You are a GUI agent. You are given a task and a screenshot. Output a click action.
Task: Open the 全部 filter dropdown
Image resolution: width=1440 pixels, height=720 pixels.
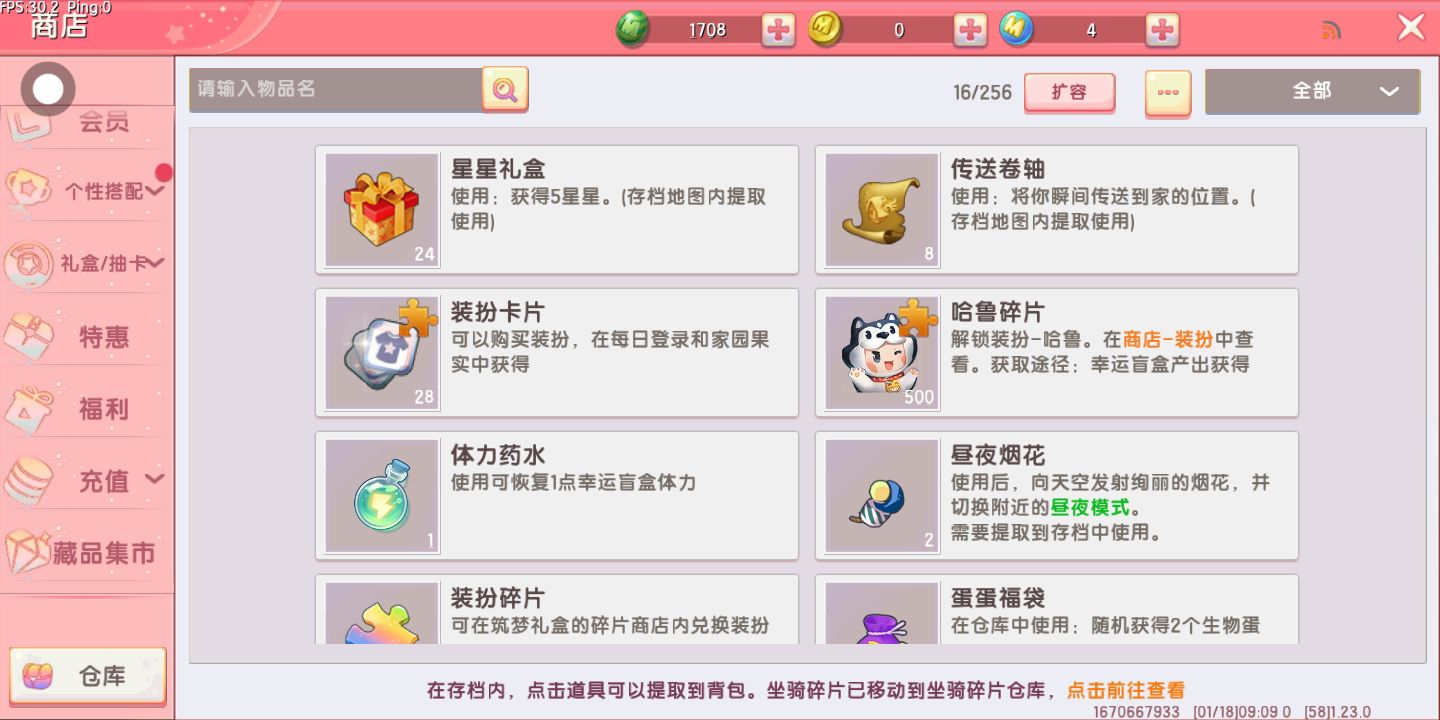pos(1312,91)
